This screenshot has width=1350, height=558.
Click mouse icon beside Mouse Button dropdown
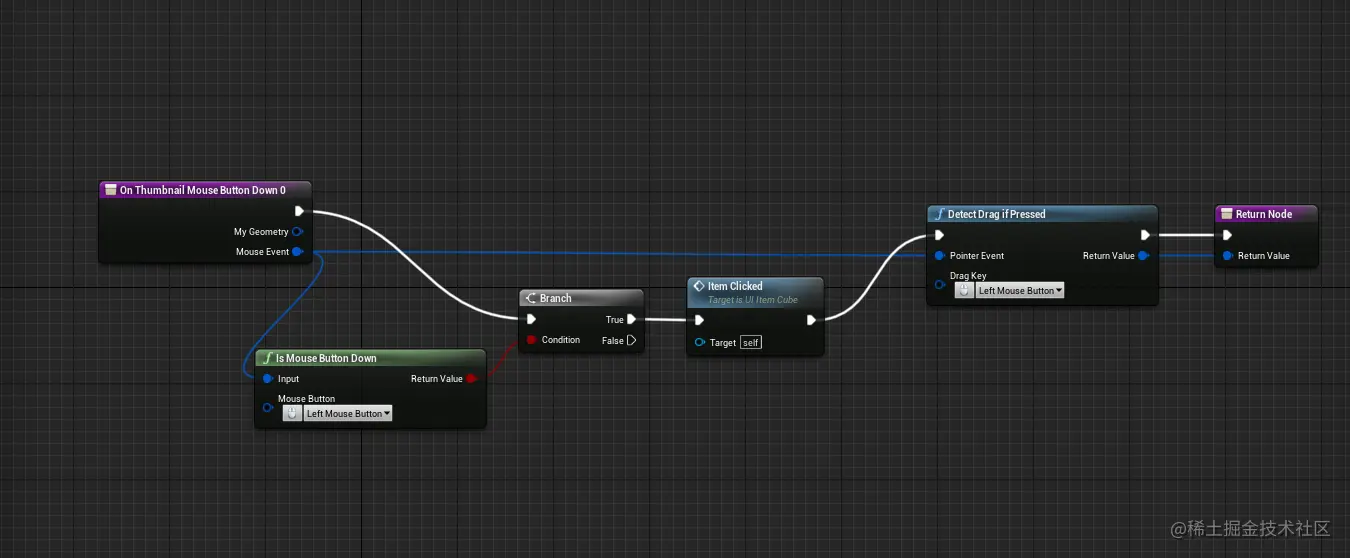[x=292, y=413]
